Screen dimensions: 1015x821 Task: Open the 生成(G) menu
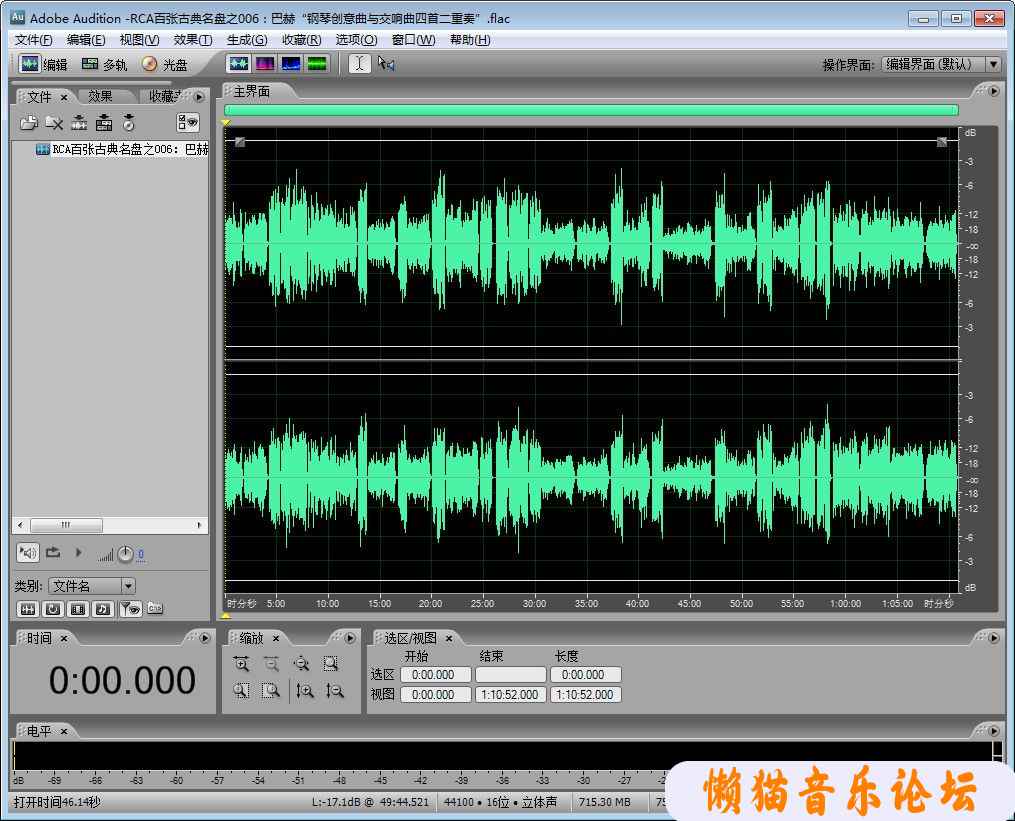[x=247, y=40]
